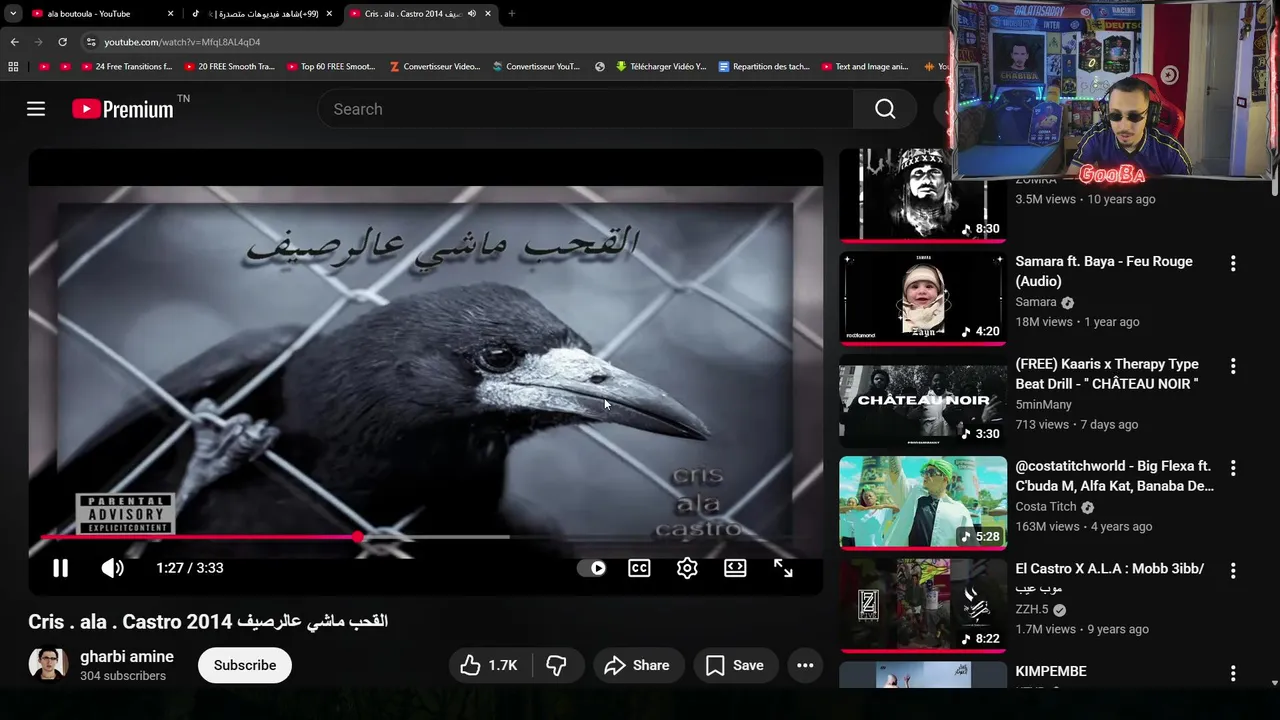Enter full screen mode

pyautogui.click(x=783, y=568)
